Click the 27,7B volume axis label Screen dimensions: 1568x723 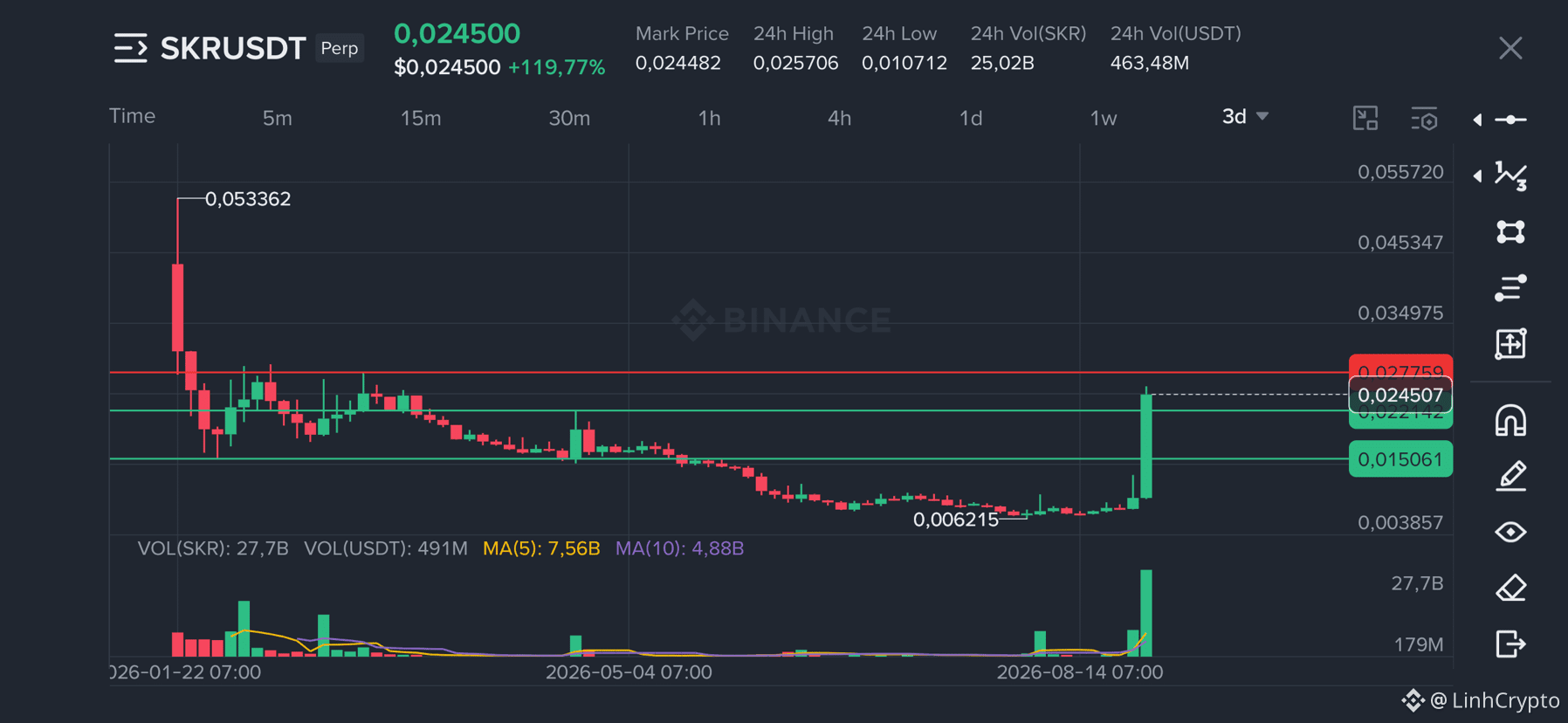(x=1417, y=583)
